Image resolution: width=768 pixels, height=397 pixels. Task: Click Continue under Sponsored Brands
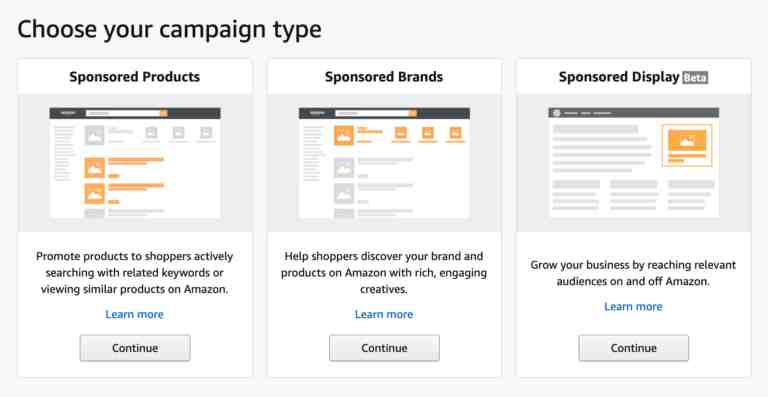point(384,348)
